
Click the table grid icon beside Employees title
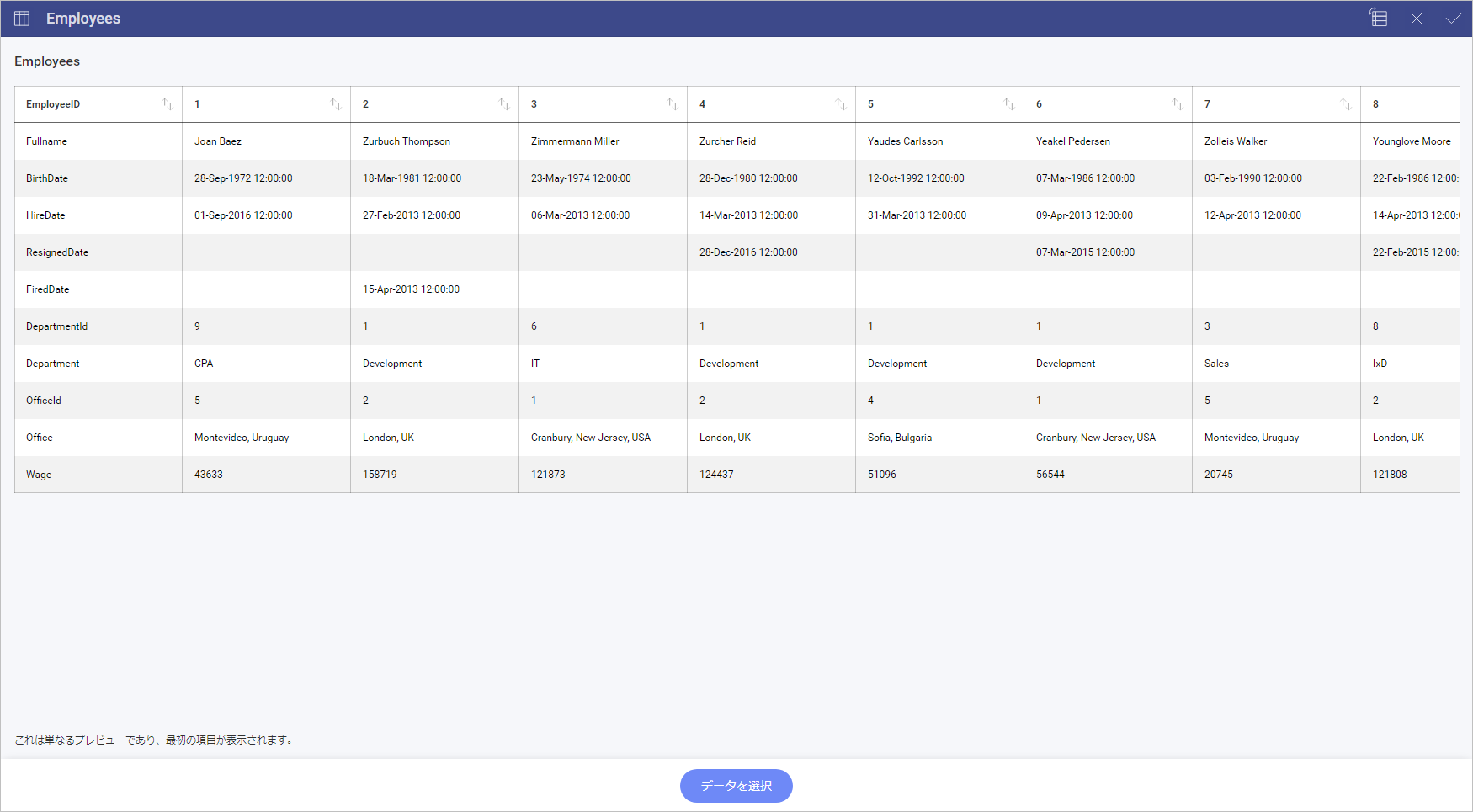click(x=22, y=19)
